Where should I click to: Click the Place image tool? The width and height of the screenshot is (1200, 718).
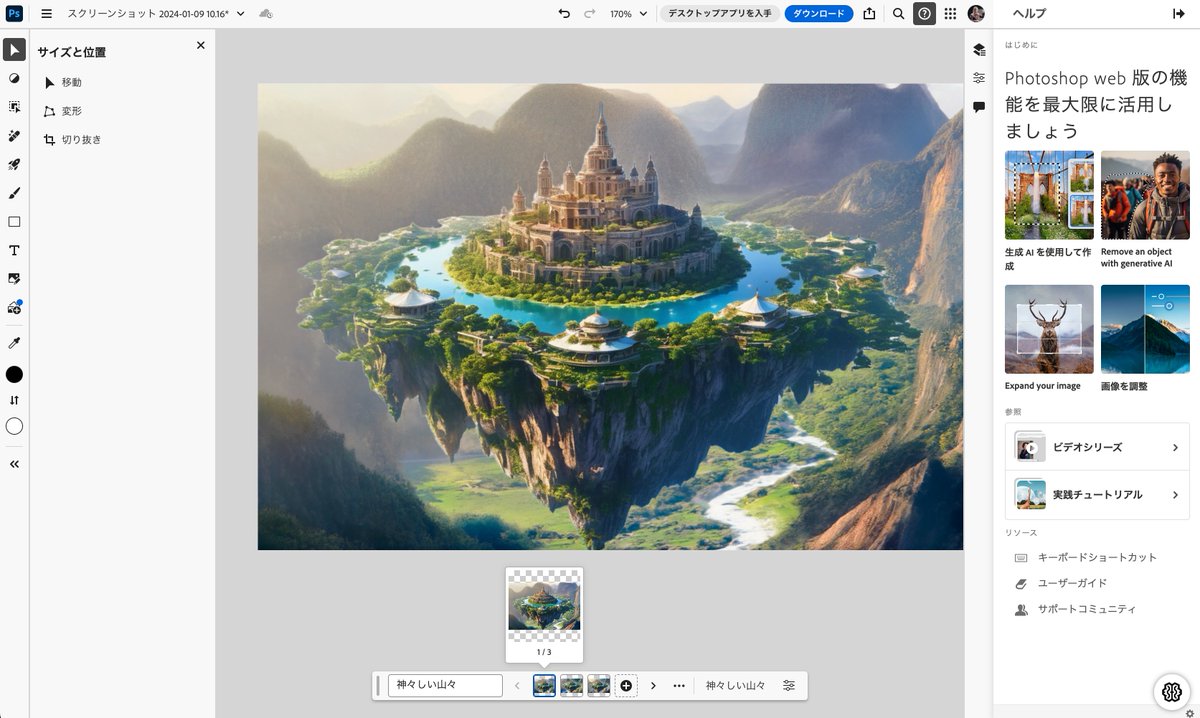(14, 278)
